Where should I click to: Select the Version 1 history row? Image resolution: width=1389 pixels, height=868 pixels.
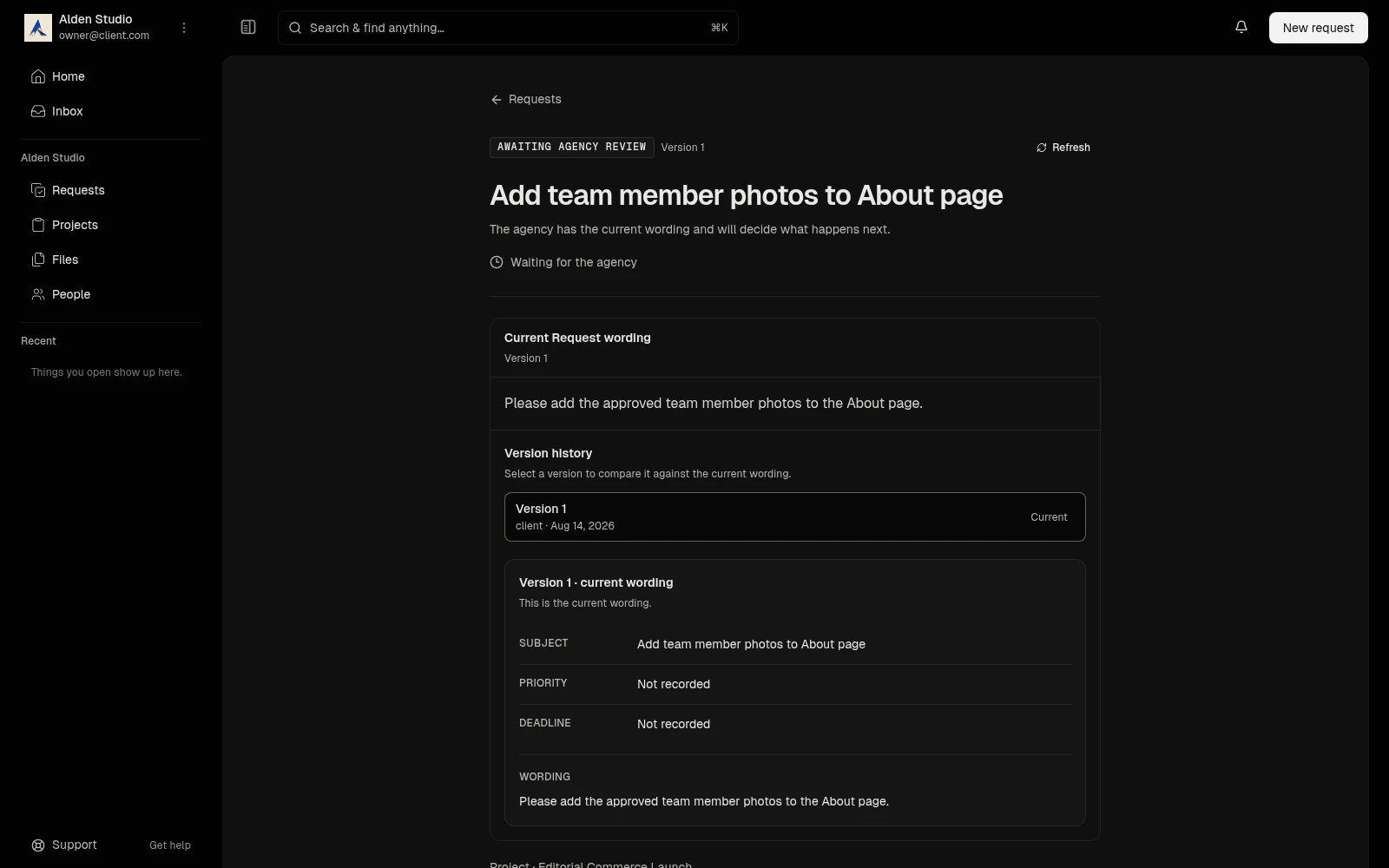[x=795, y=516]
